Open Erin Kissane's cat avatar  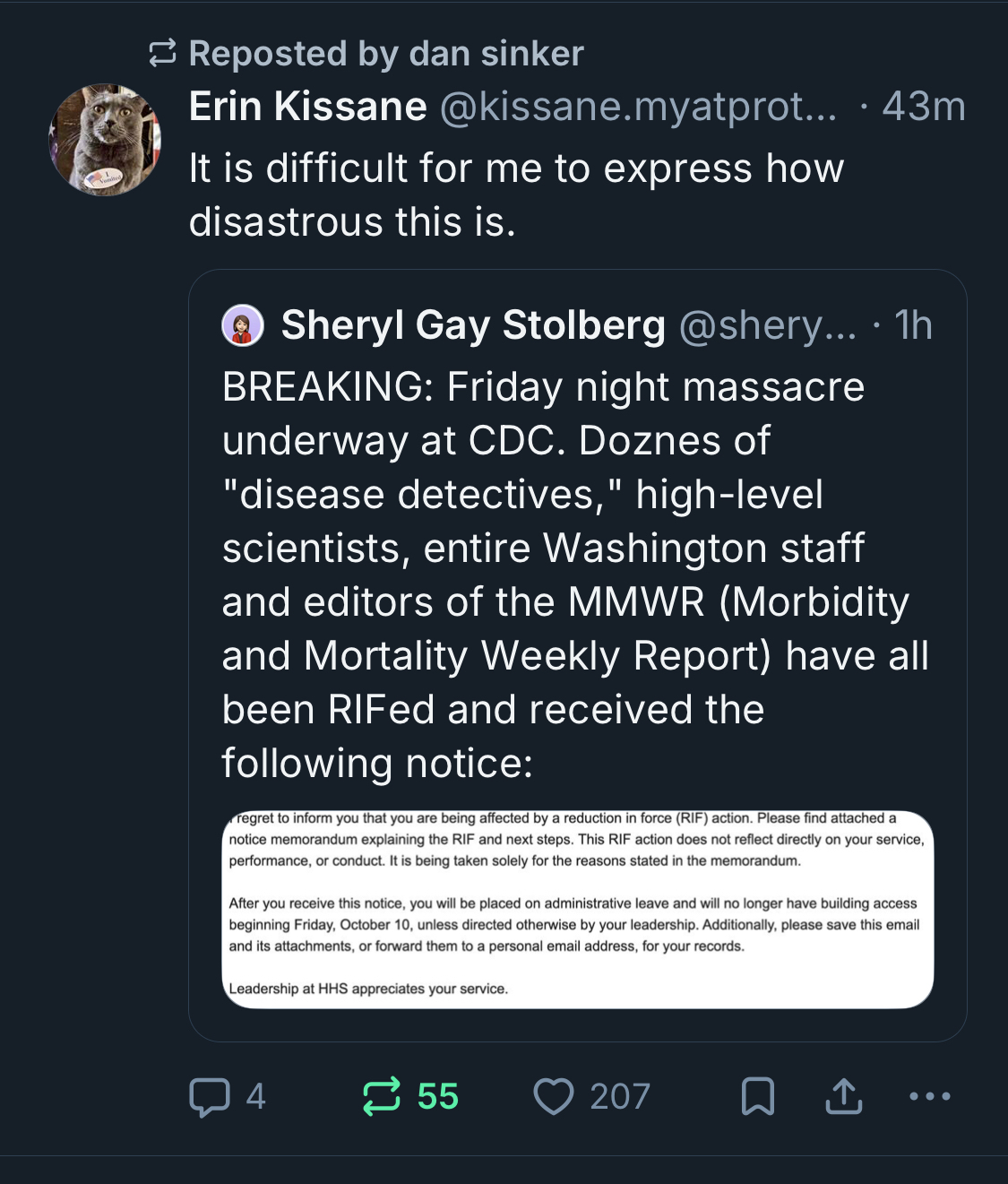pos(105,140)
